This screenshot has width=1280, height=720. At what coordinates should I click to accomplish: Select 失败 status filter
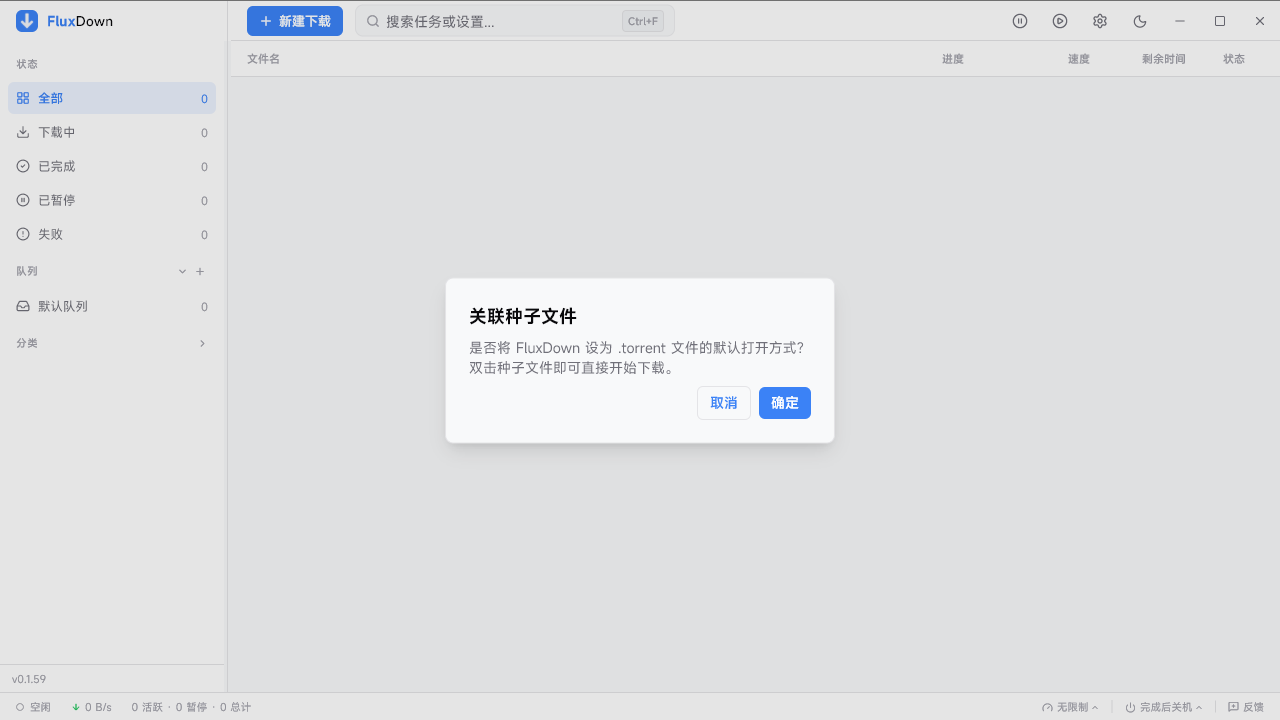(x=112, y=234)
